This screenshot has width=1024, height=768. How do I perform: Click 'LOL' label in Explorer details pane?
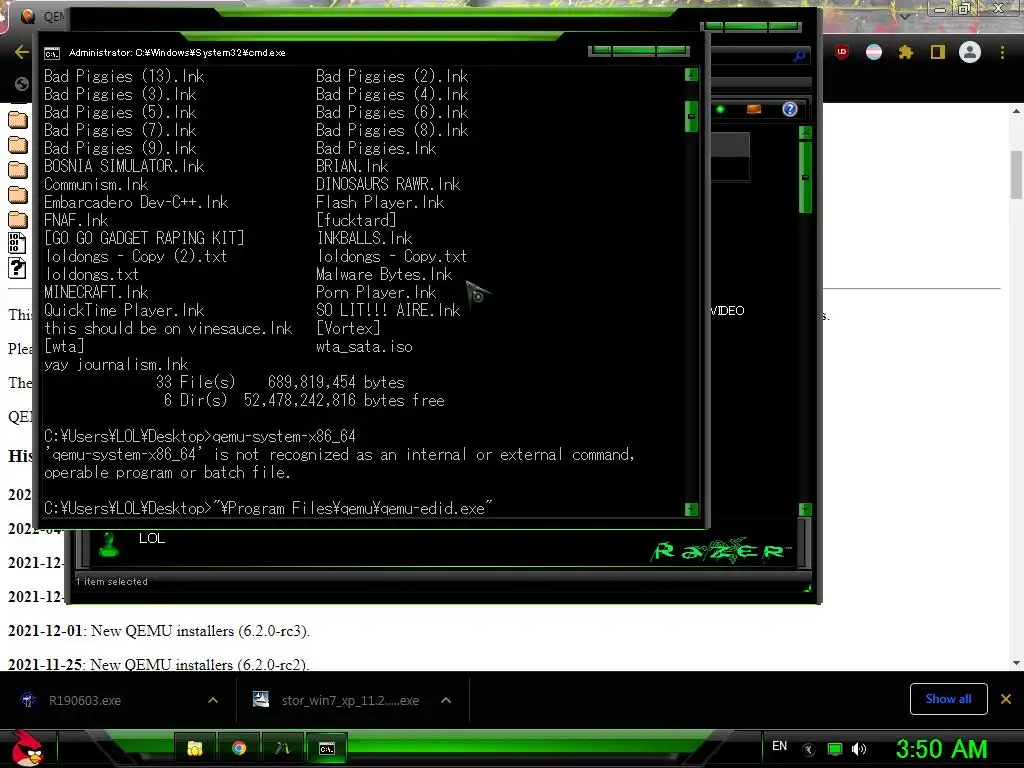pos(152,538)
